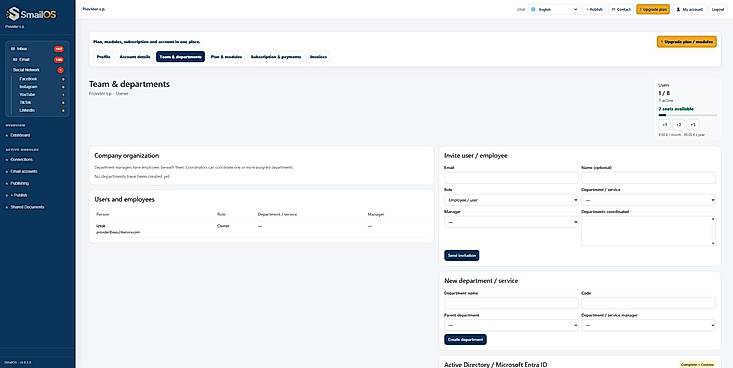The width and height of the screenshot is (733, 368).
Task: Click Send invitation button
Action: (x=461, y=256)
